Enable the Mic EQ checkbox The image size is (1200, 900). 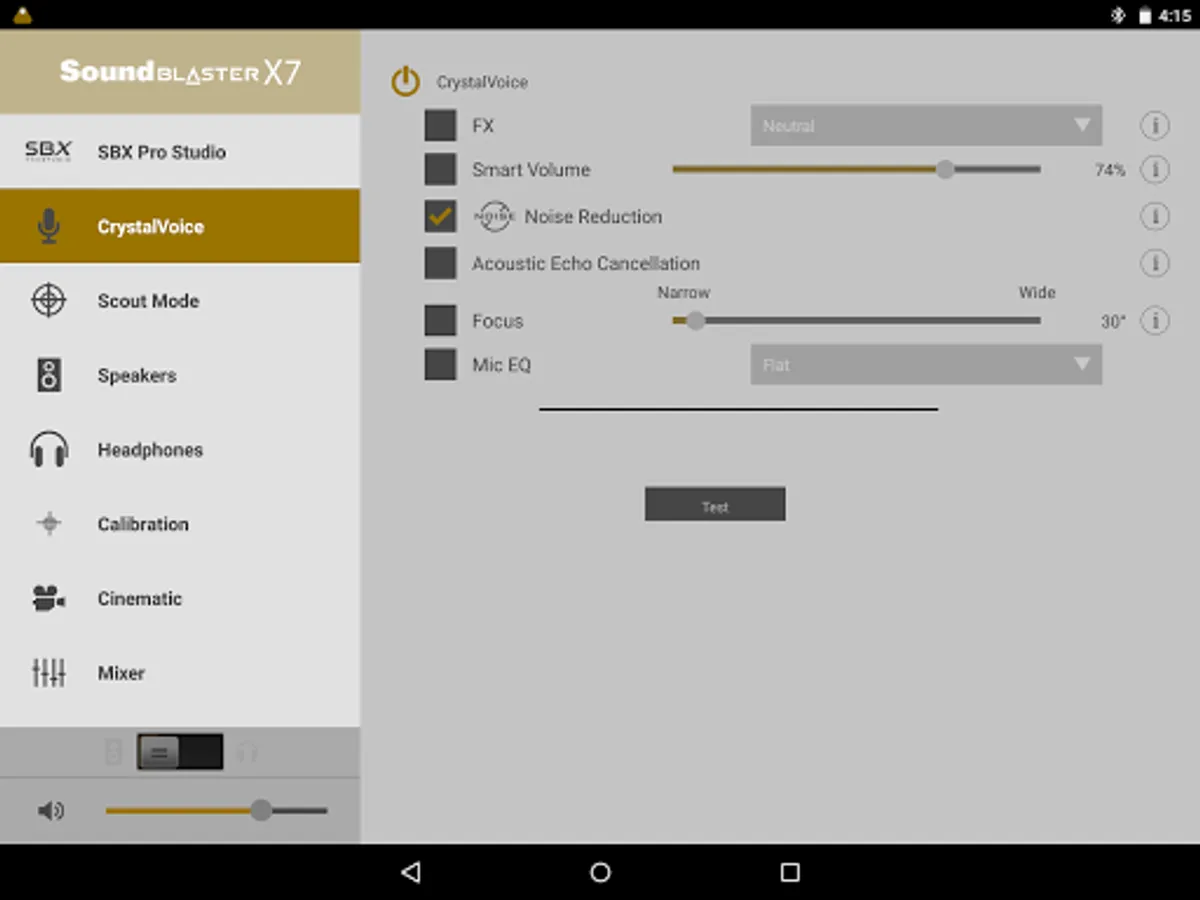point(440,365)
